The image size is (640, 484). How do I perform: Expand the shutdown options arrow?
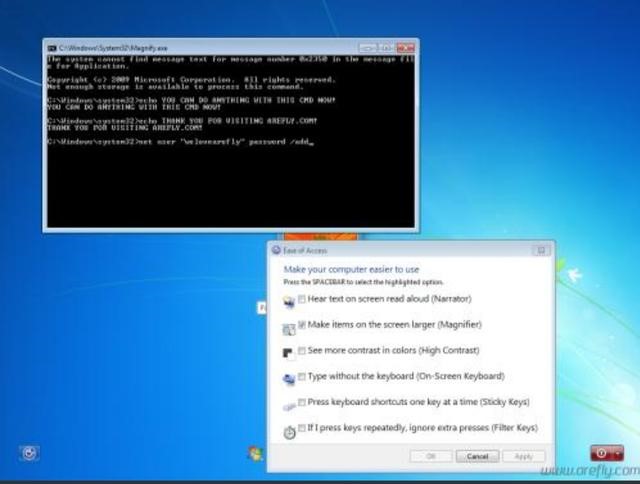pos(617,453)
